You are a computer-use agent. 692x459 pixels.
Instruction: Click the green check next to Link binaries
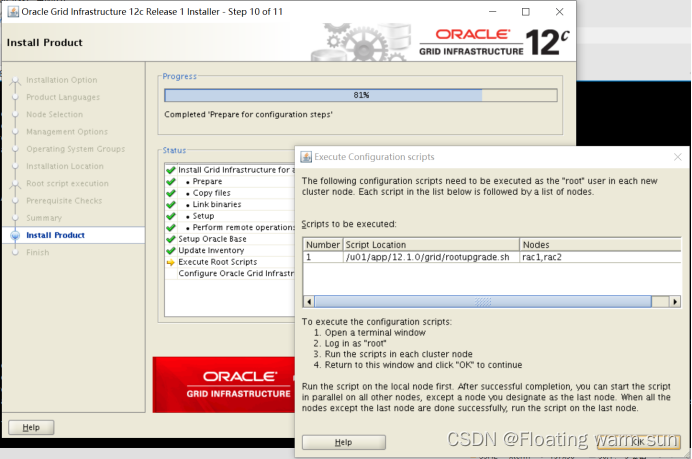(x=171, y=204)
